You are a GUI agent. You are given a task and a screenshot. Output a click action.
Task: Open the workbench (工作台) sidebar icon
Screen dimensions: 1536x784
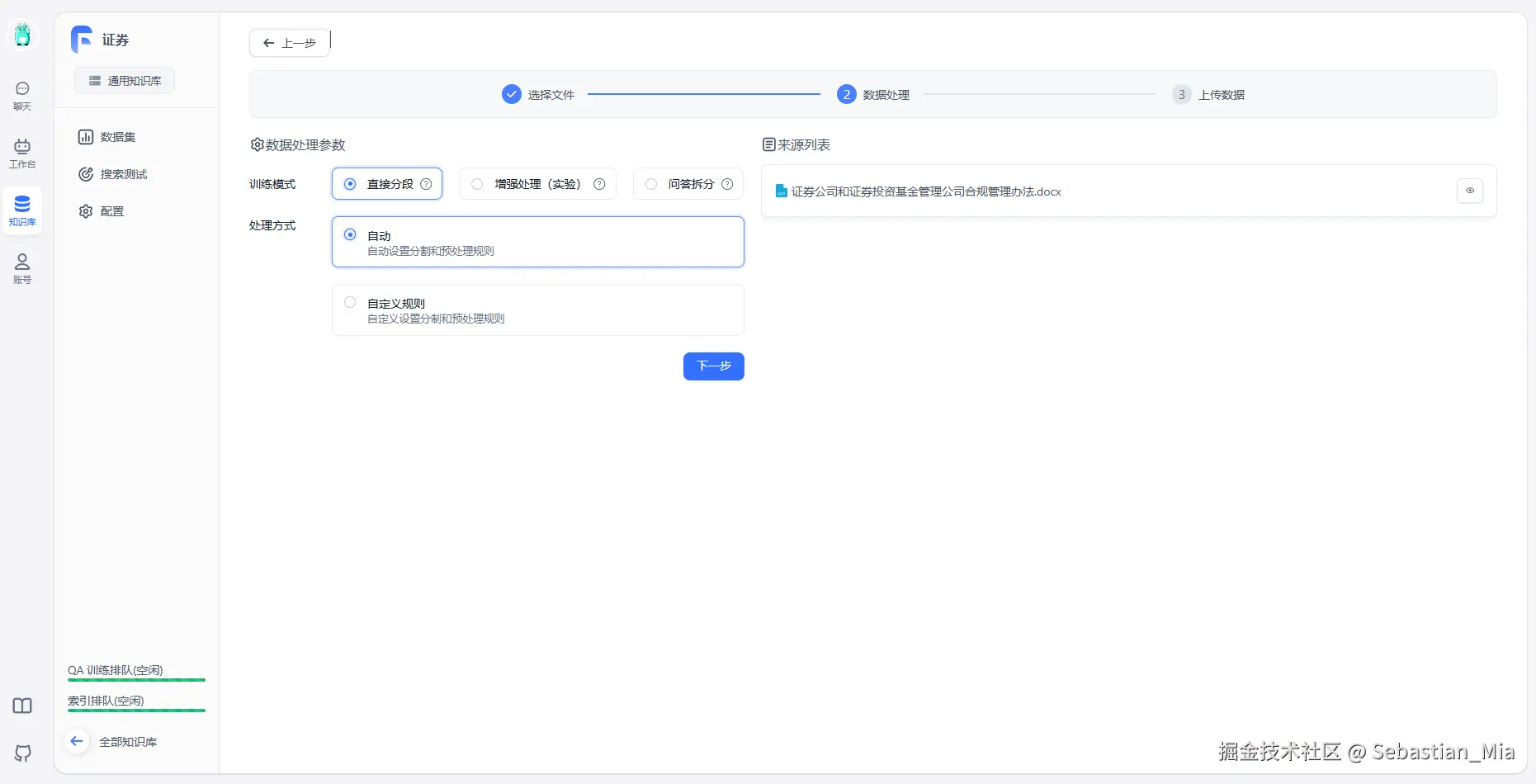(22, 153)
